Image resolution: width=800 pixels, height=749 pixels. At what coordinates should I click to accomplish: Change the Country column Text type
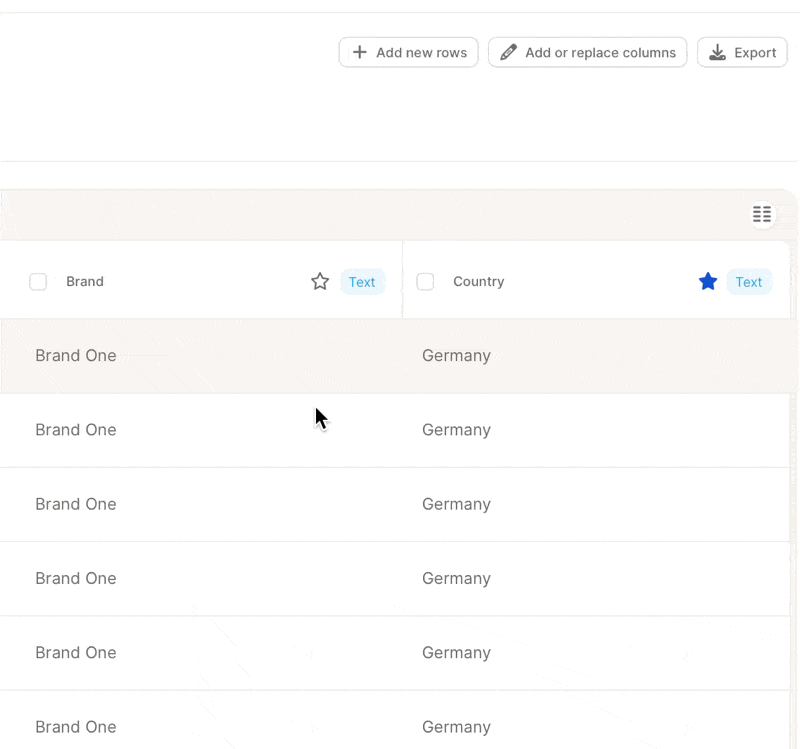749,282
